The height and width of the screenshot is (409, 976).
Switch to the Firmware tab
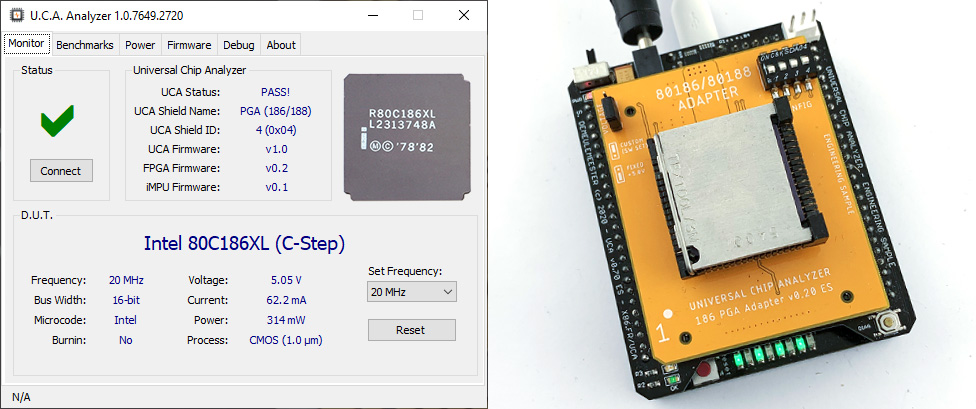189,45
